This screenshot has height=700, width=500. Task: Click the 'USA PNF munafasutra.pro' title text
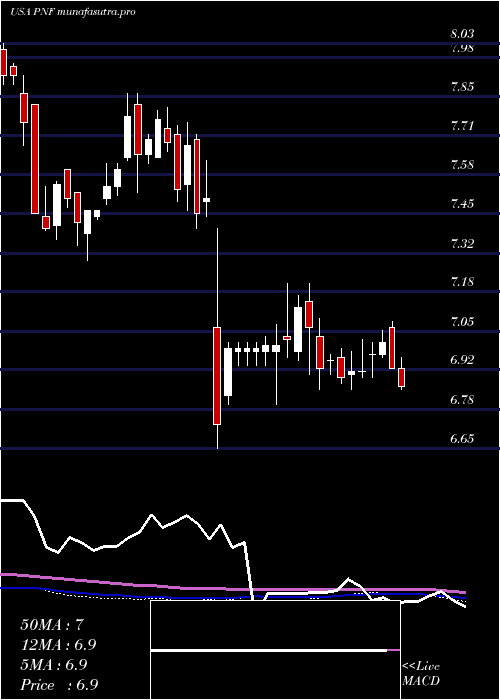(73, 12)
